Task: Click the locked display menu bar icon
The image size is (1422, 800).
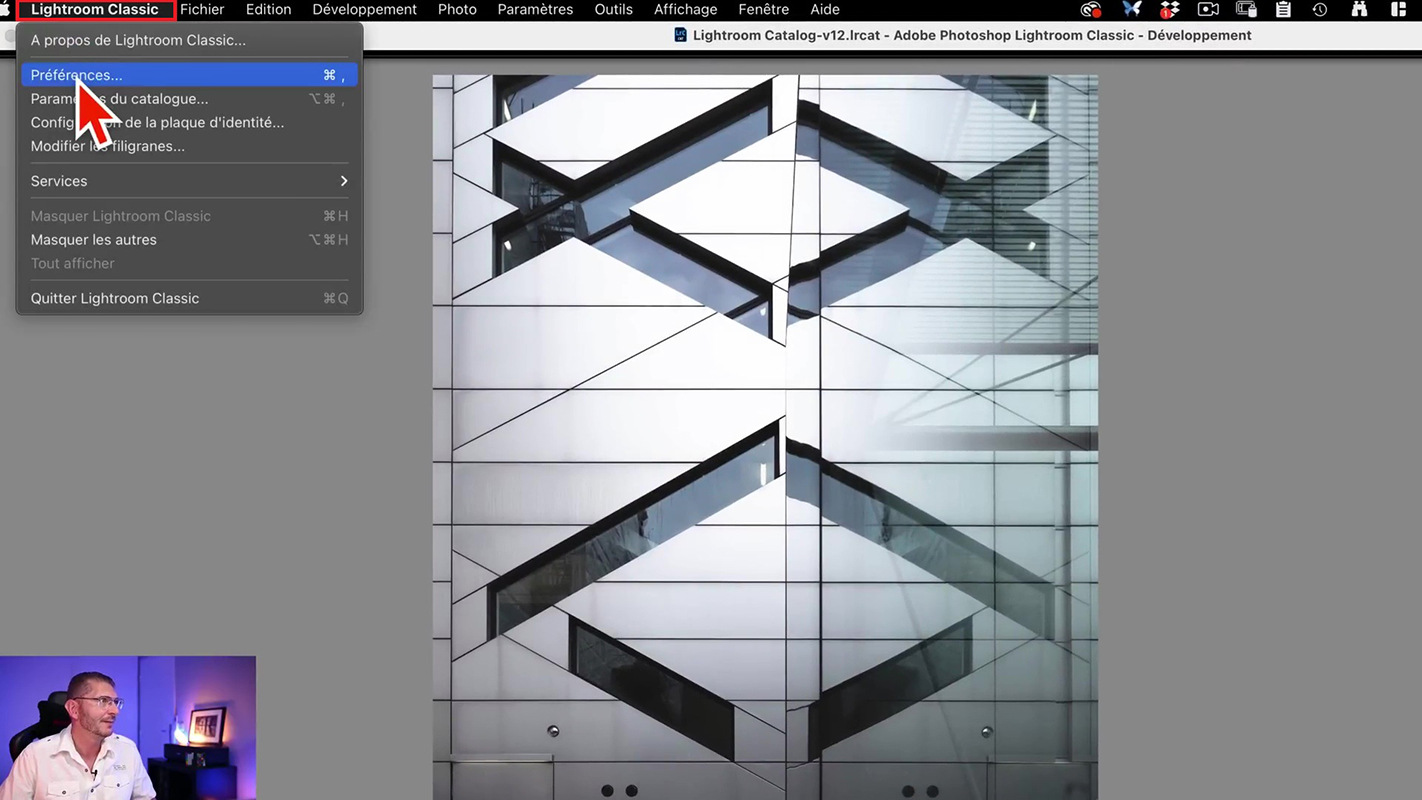Action: point(1246,10)
